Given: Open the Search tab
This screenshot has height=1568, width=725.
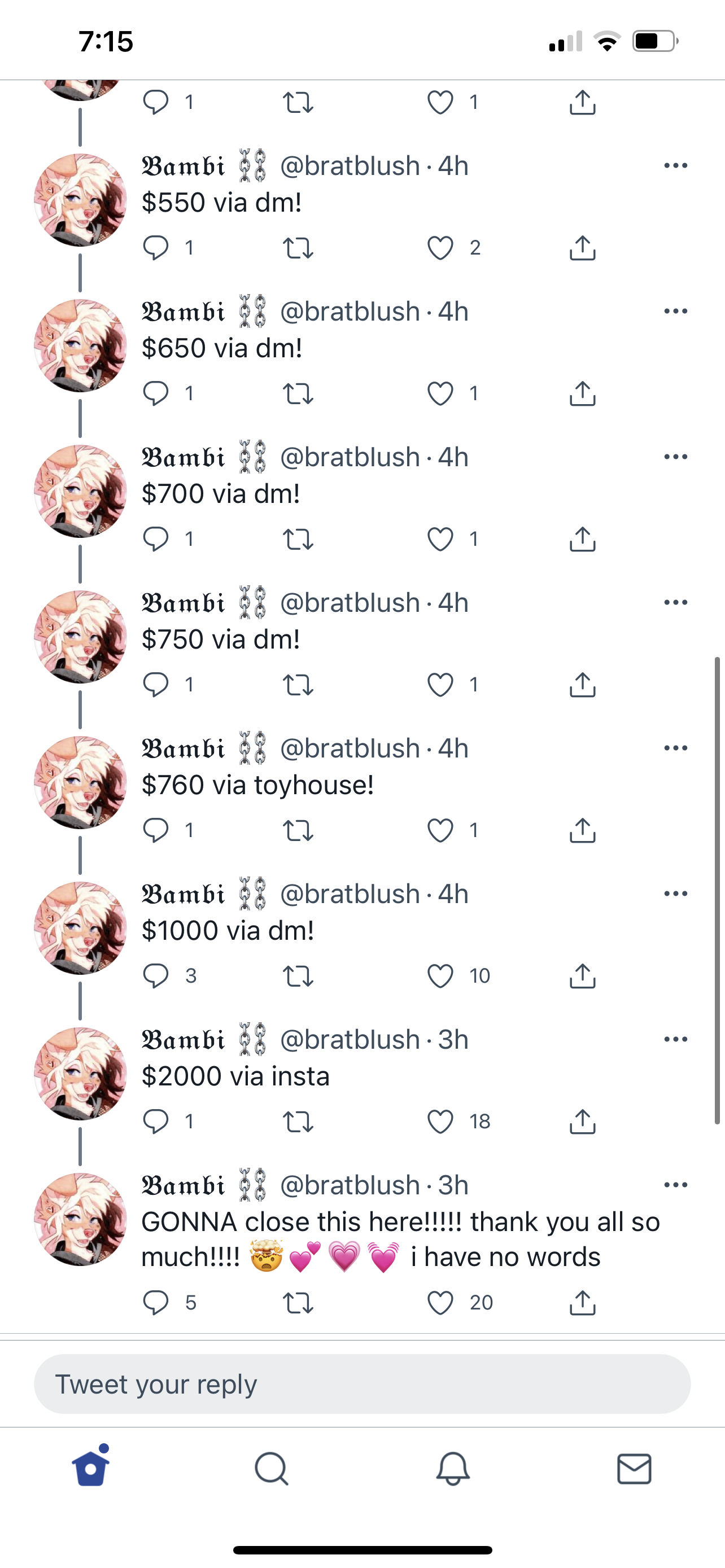Looking at the screenshot, I should coord(272,1469).
